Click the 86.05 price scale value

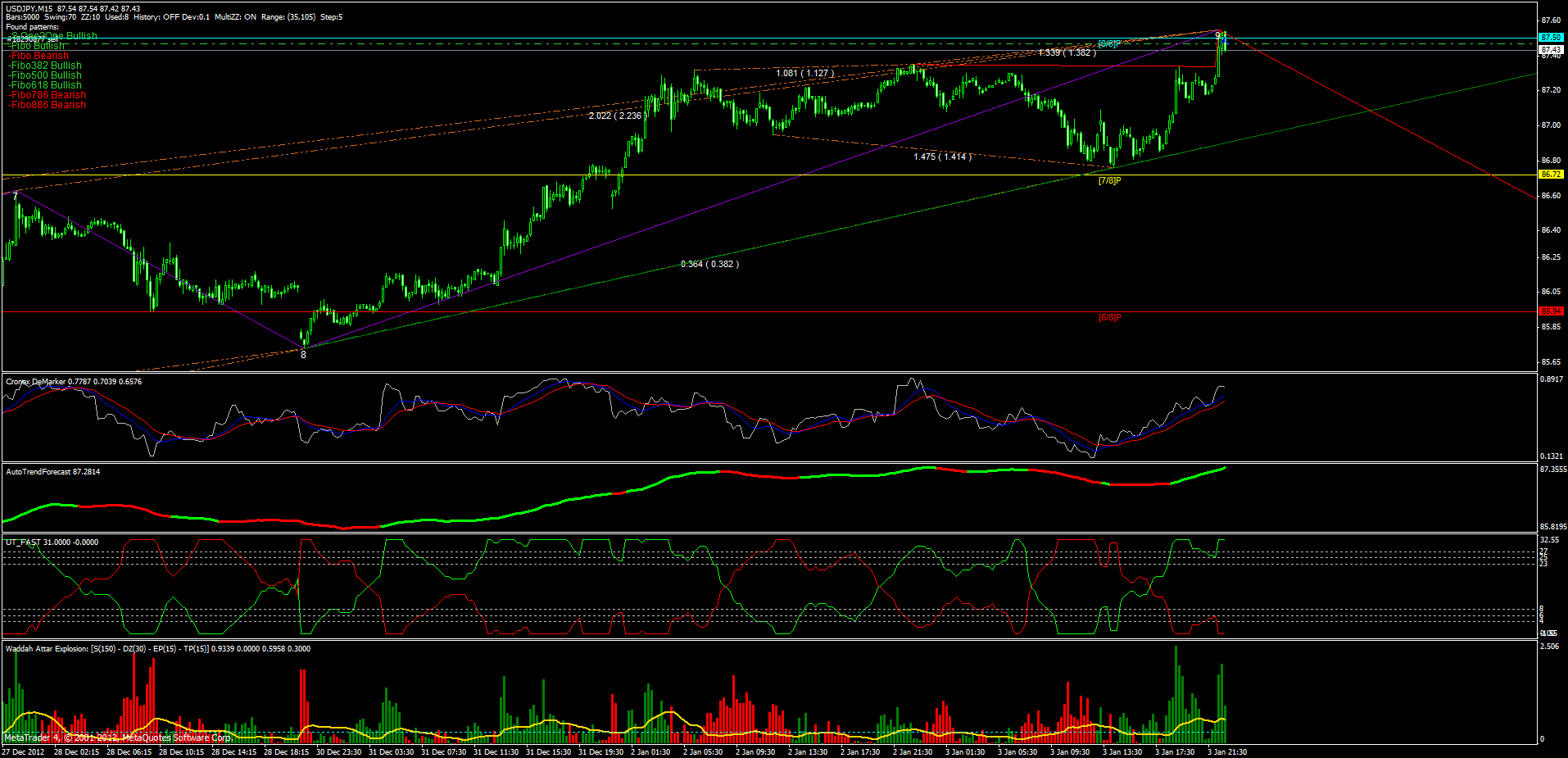pyautogui.click(x=1551, y=292)
